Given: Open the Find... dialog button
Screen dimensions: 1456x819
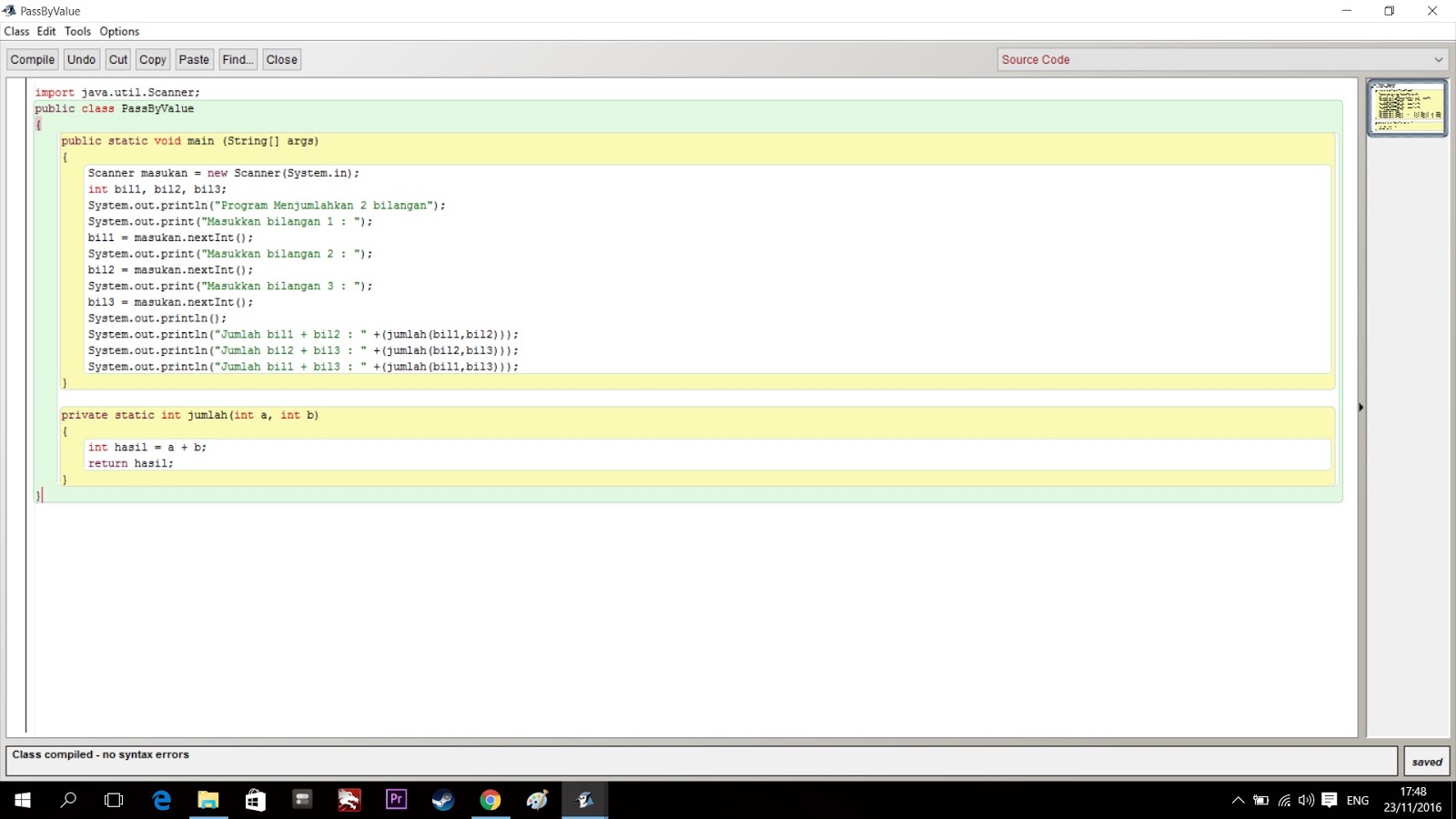Looking at the screenshot, I should click(x=238, y=59).
